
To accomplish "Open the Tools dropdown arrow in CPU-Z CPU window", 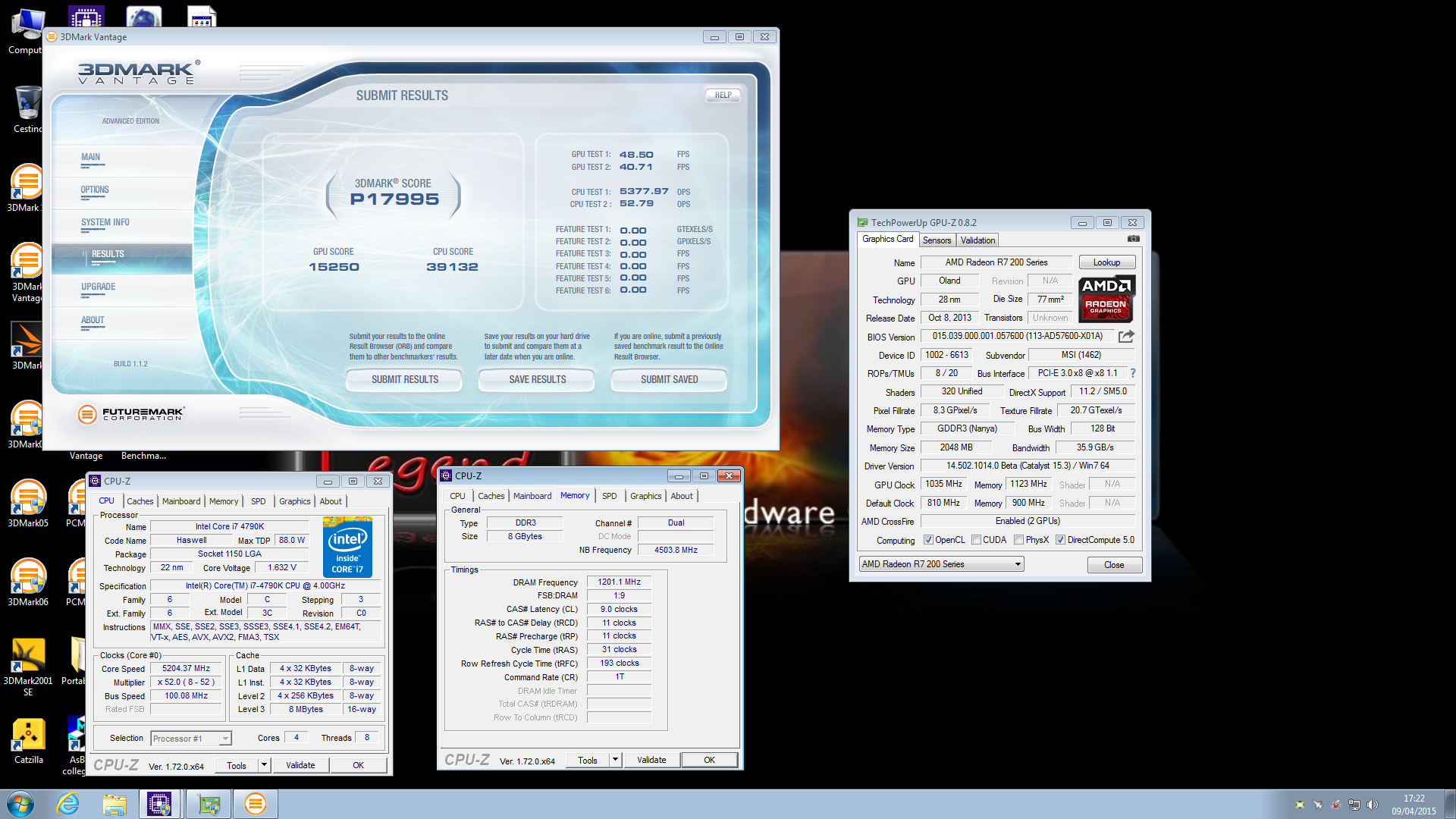I will coord(264,765).
